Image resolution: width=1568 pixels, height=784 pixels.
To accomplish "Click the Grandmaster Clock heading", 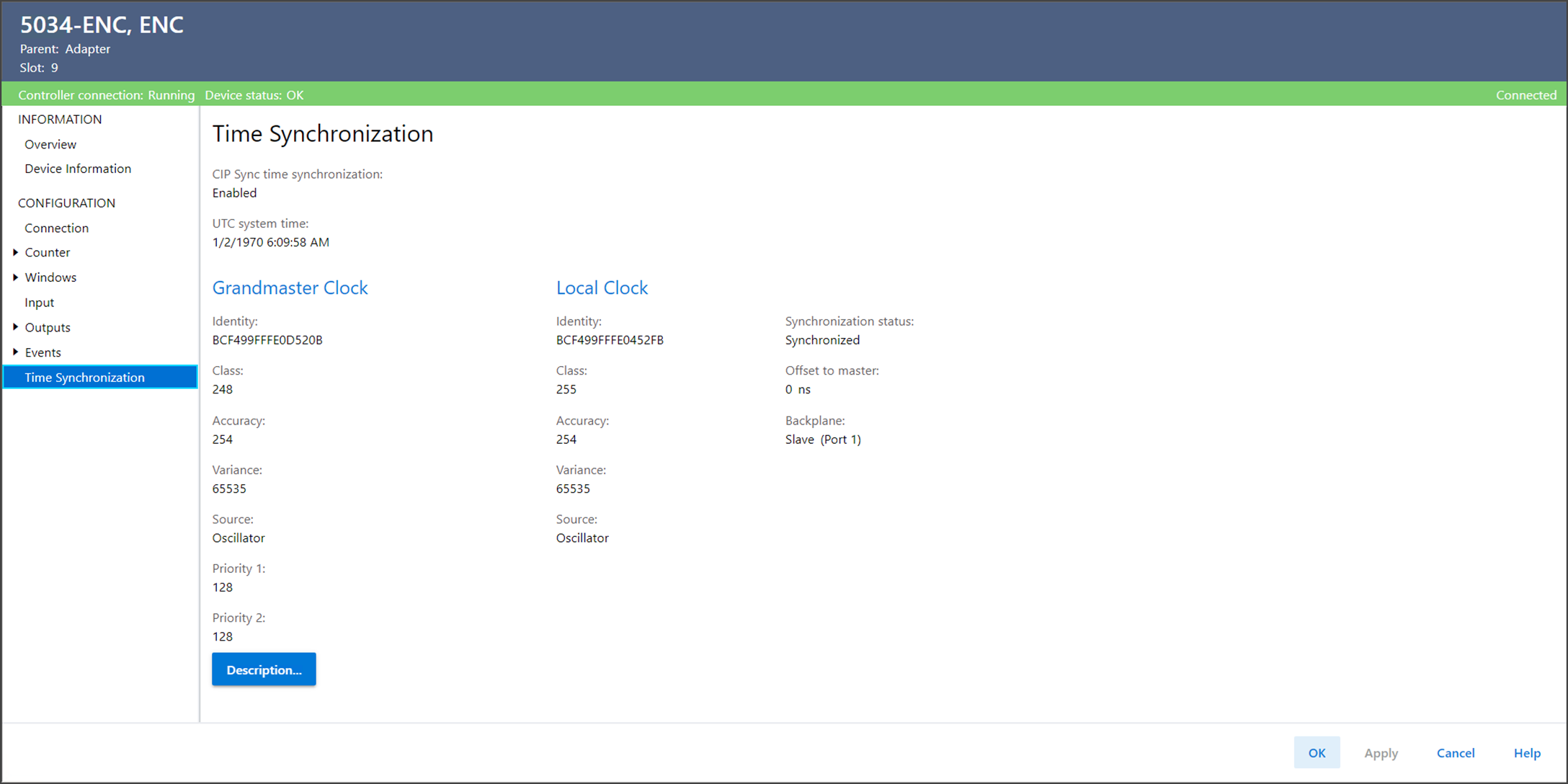I will pyautogui.click(x=290, y=288).
